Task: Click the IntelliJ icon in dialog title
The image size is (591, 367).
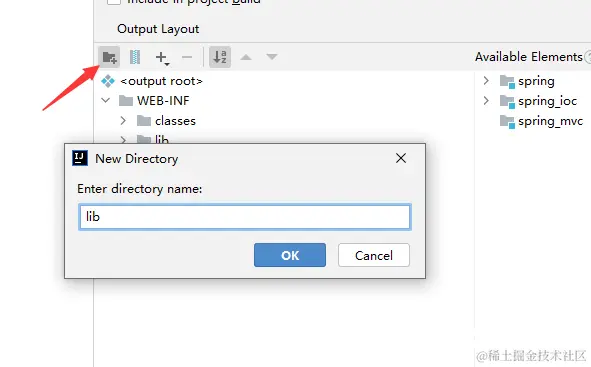Action: coord(80,158)
